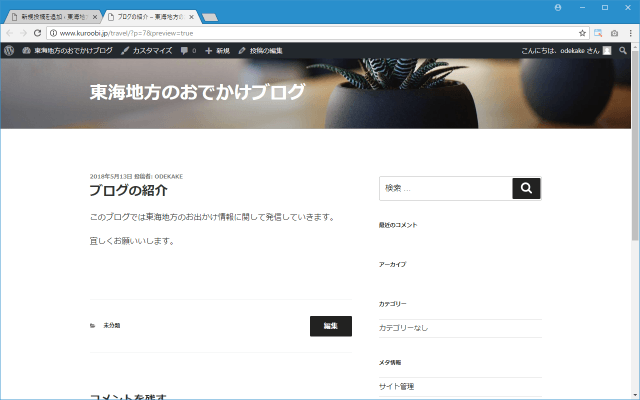
Task: Maximize the browser window
Action: pos(605,7)
